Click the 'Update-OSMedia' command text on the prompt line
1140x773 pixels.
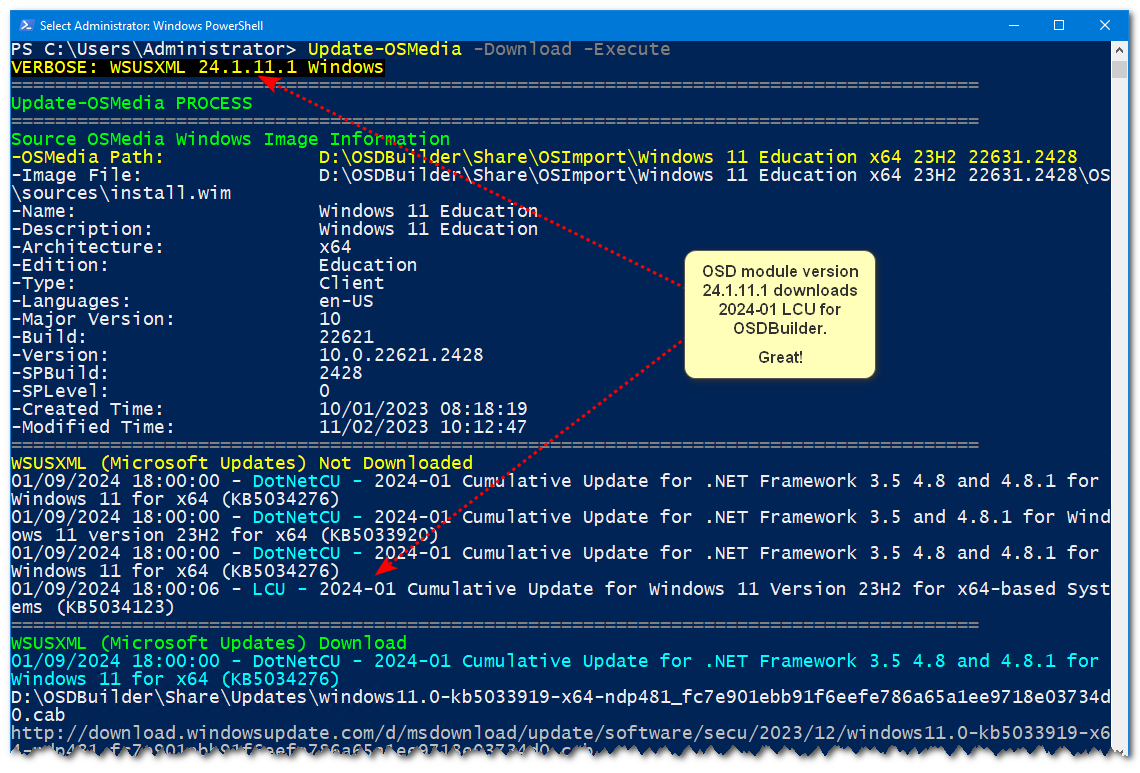385,49
